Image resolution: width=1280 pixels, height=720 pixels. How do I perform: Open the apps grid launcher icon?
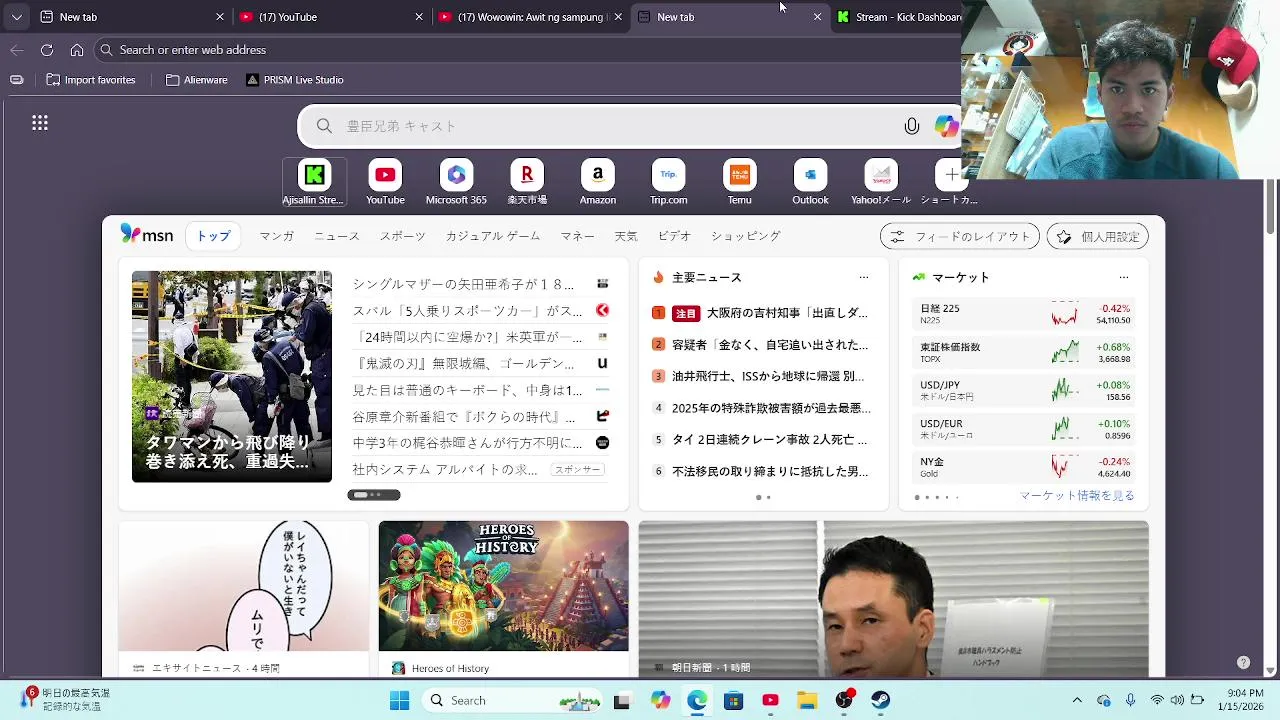(x=40, y=123)
